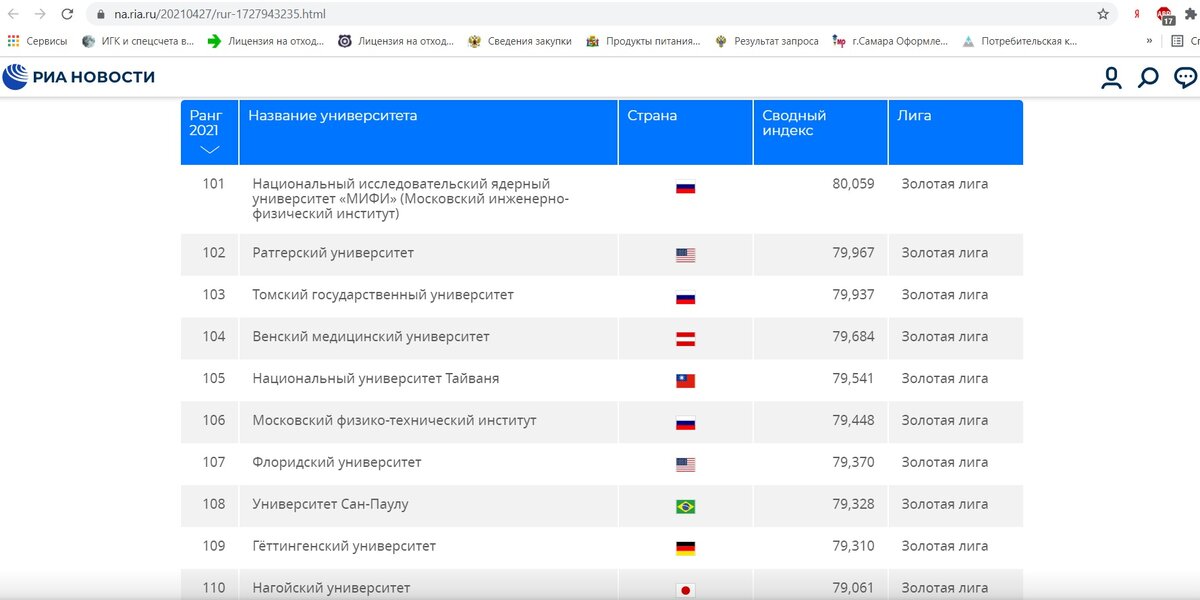Open the Extensions puzzle icon
Image resolution: width=1200 pixels, height=600 pixels.
[x=1191, y=14]
